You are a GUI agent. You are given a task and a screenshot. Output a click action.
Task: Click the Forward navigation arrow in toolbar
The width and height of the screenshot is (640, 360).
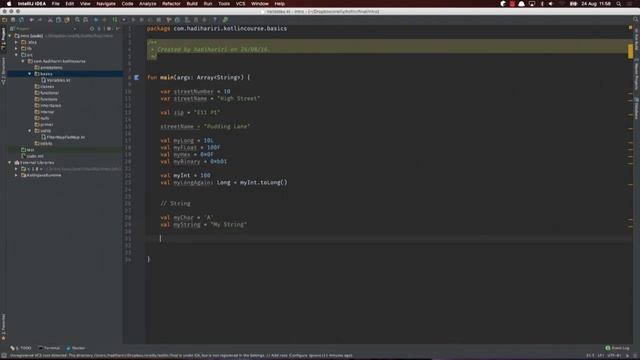pyautogui.click(x=104, y=20)
